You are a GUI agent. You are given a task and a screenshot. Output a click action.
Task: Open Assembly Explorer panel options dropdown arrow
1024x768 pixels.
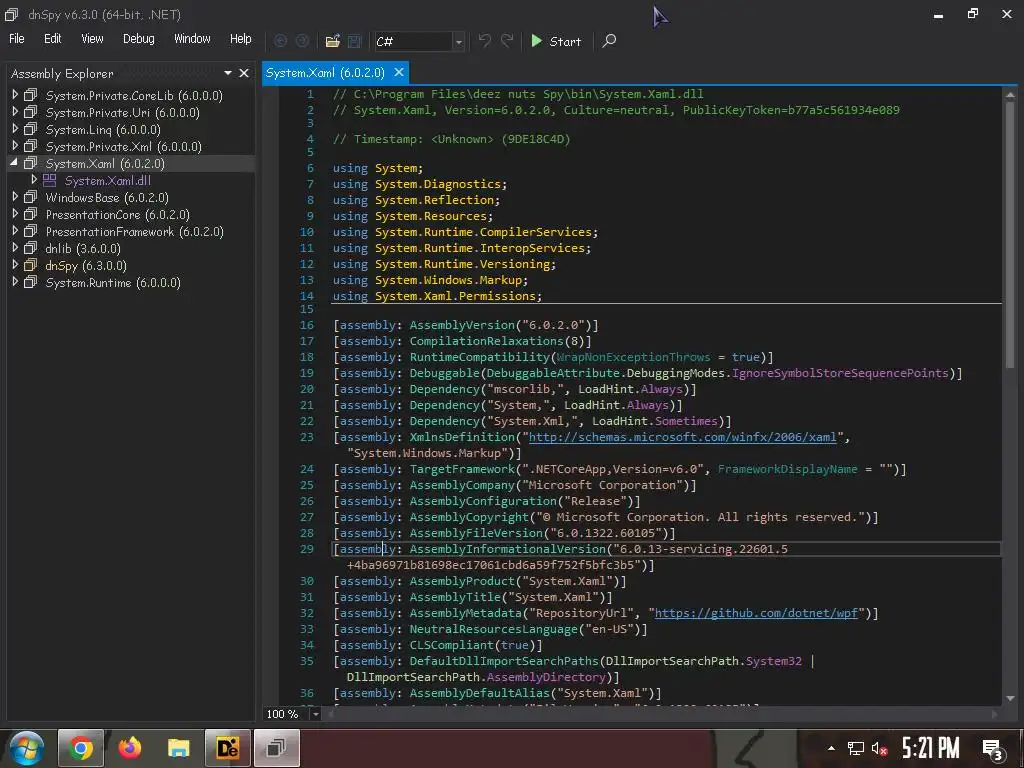[x=228, y=73]
